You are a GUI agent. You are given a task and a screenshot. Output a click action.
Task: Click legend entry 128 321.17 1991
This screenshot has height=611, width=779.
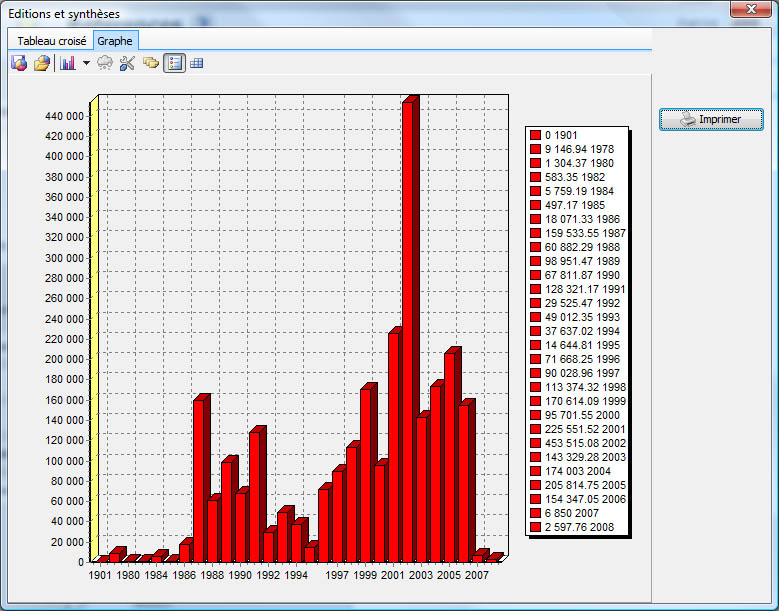[578, 289]
